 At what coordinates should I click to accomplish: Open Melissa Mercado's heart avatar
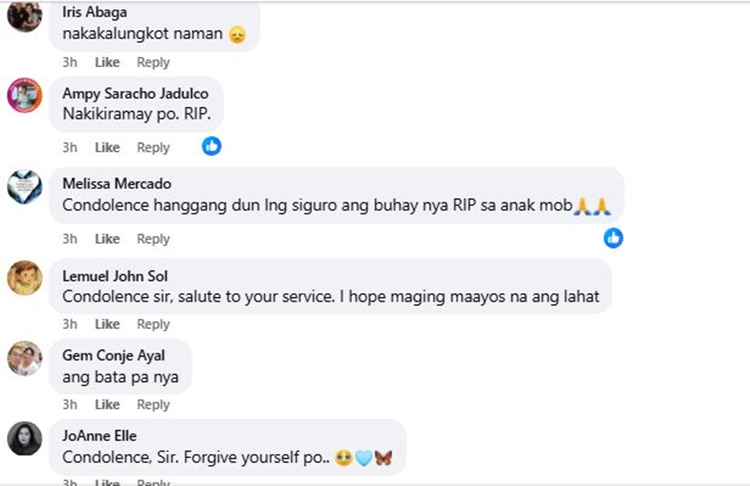coord(24,187)
